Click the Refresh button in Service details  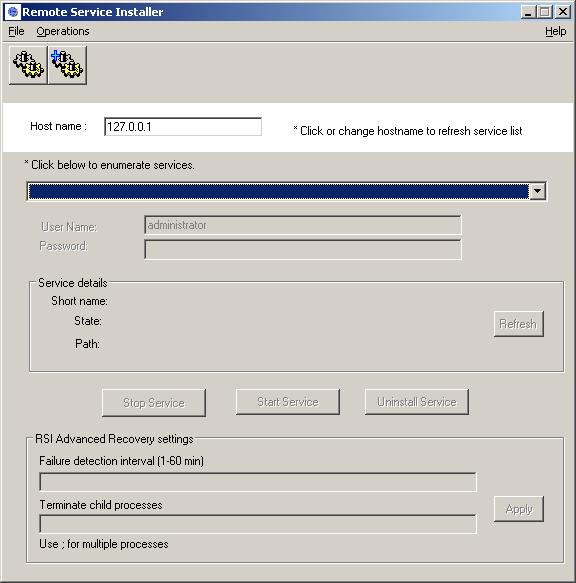[x=518, y=324]
